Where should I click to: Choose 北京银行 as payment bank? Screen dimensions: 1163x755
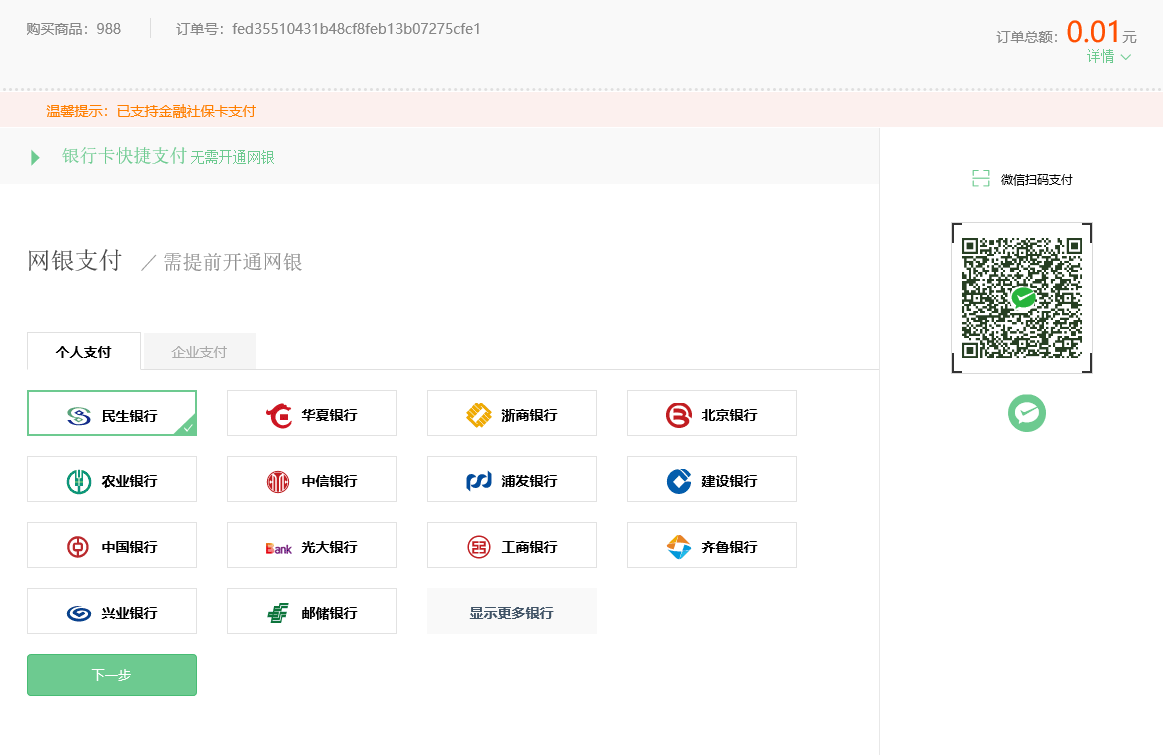pos(711,413)
